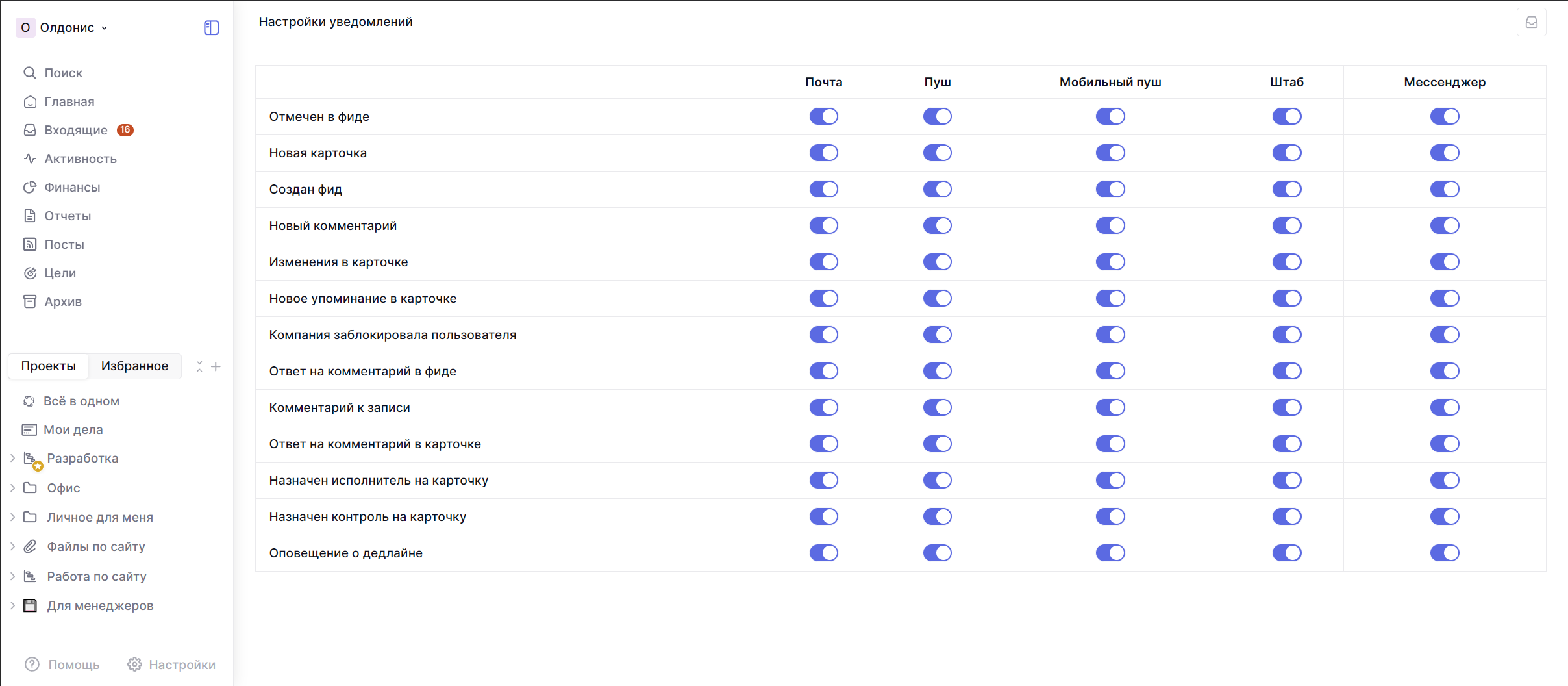This screenshot has height=686, width=1568.
Task: Open Помощь at the sidebar bottom
Action: click(x=62, y=665)
